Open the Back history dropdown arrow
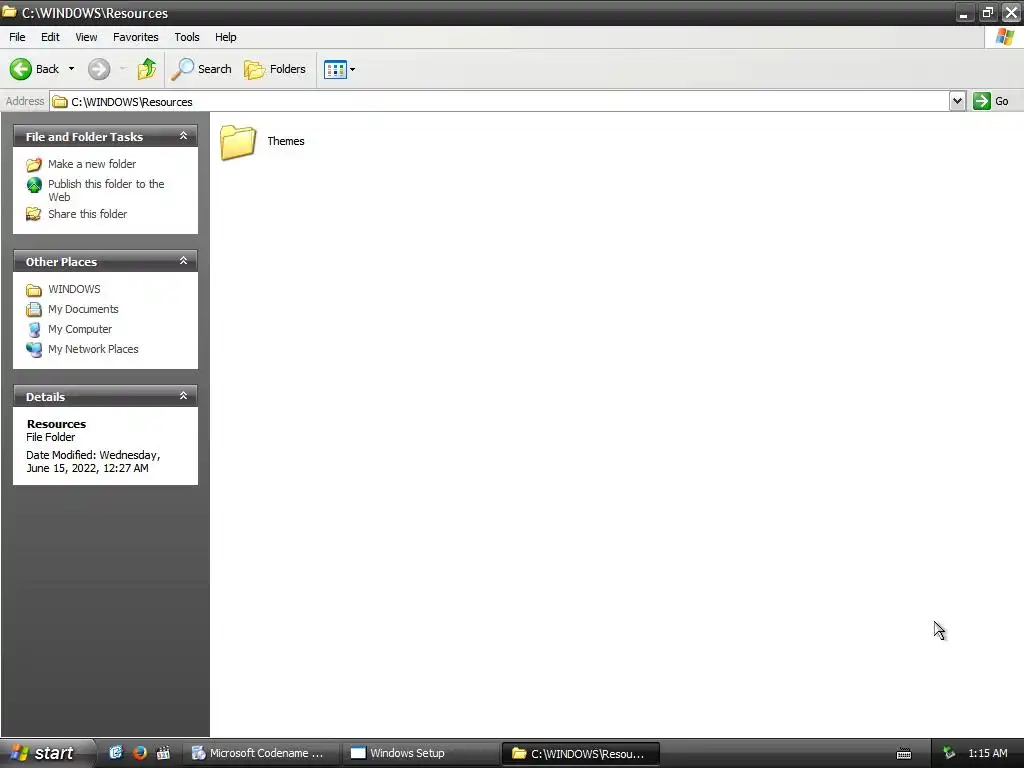The height and width of the screenshot is (768, 1024). click(x=71, y=69)
